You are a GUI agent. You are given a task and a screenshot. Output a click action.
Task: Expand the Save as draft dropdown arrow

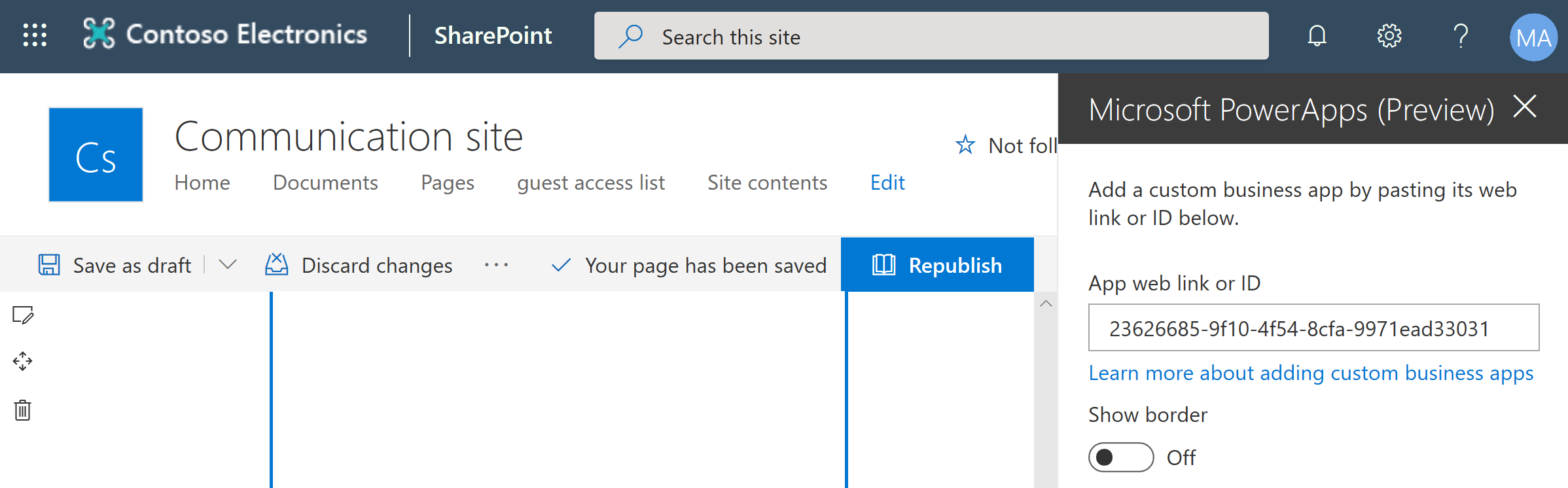pyautogui.click(x=228, y=265)
